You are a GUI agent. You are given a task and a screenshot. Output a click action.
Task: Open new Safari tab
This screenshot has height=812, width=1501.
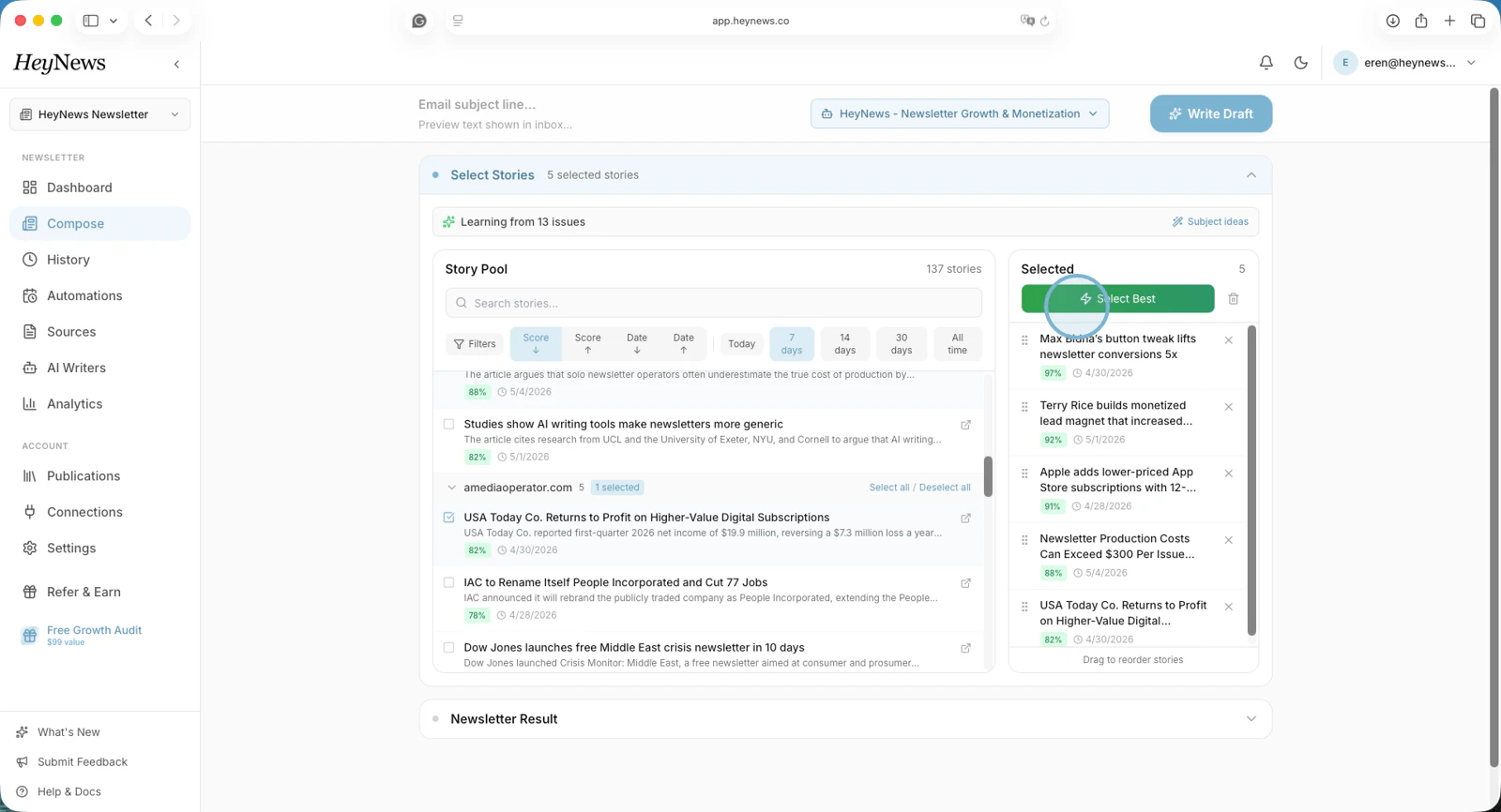click(x=1449, y=21)
